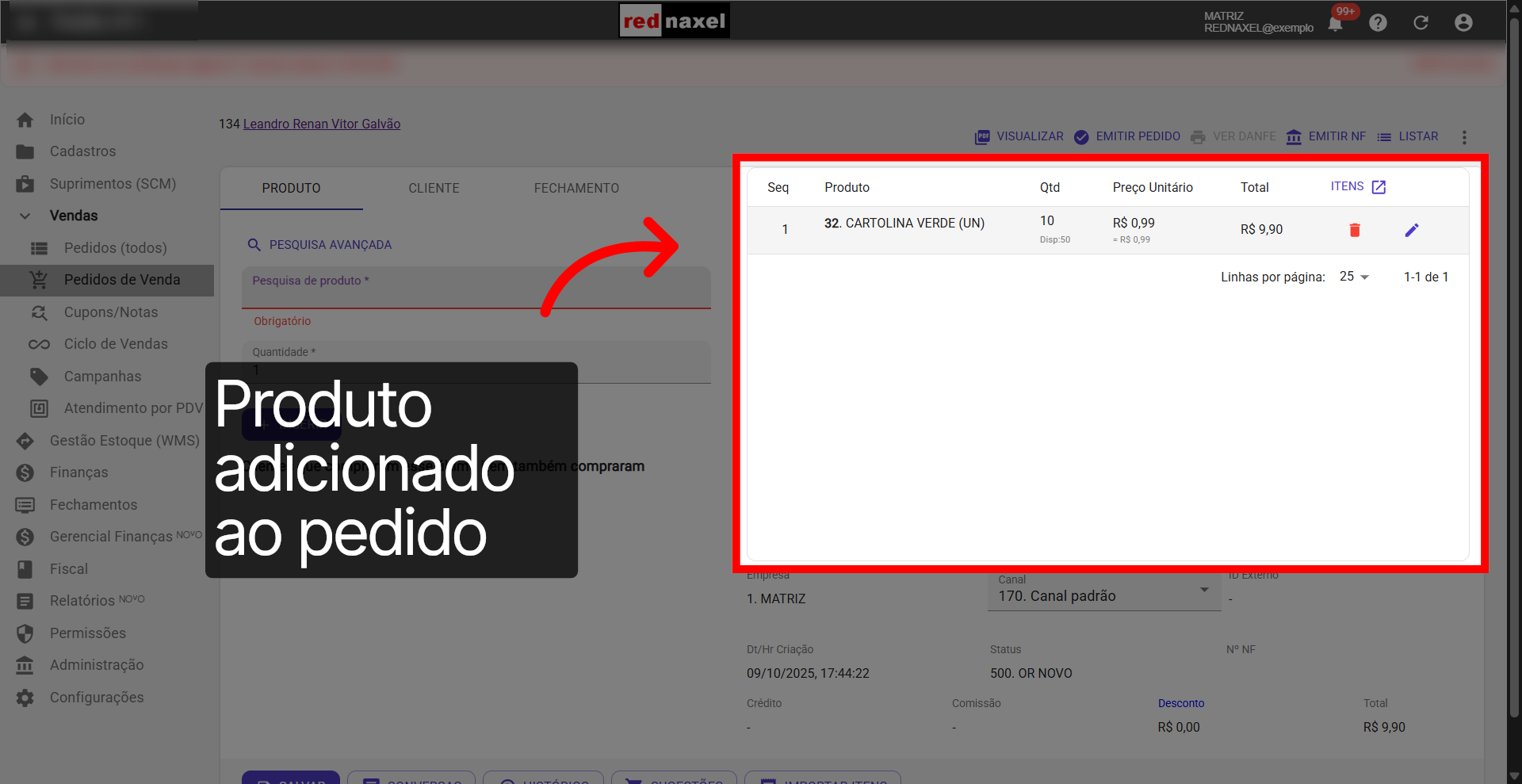The width and height of the screenshot is (1522, 784).
Task: Edit the order item with the pencil icon
Action: 1412,230
